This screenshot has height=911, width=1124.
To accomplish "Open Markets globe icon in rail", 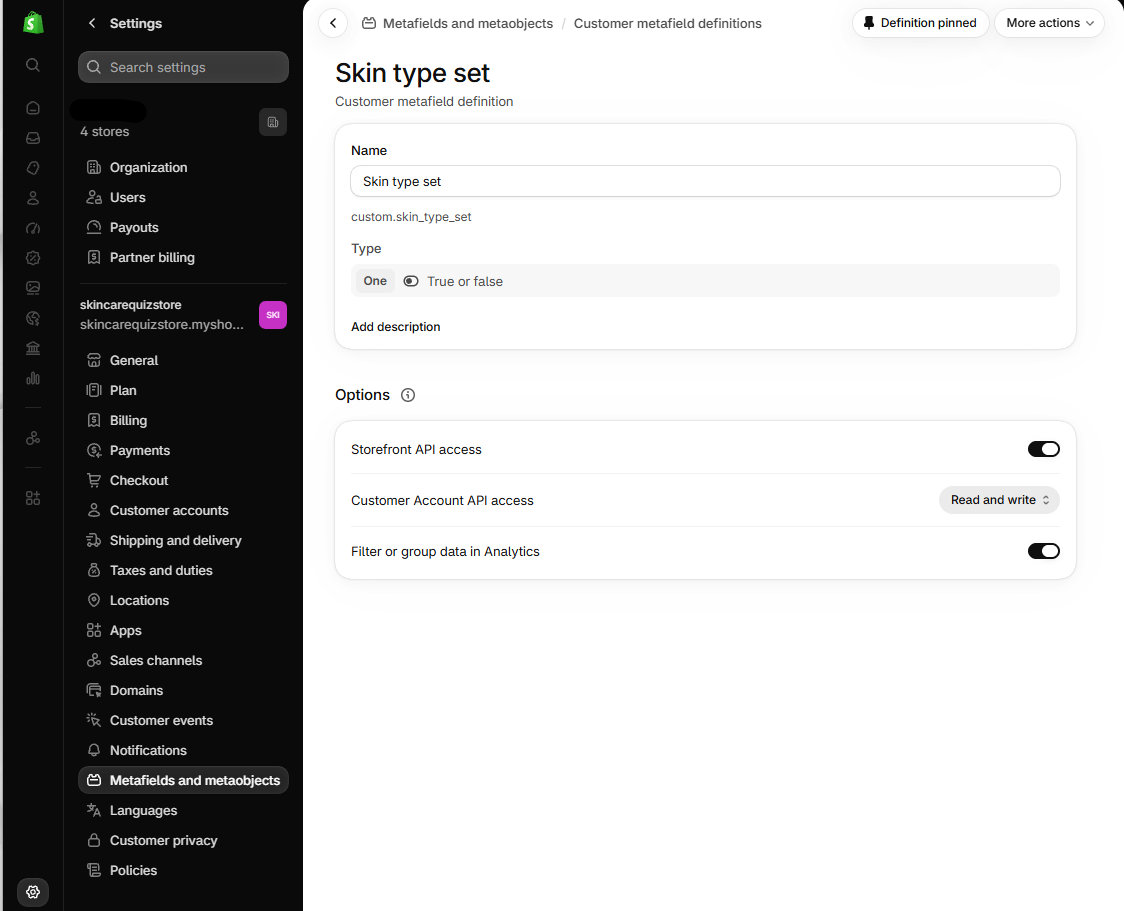I will [x=33, y=318].
